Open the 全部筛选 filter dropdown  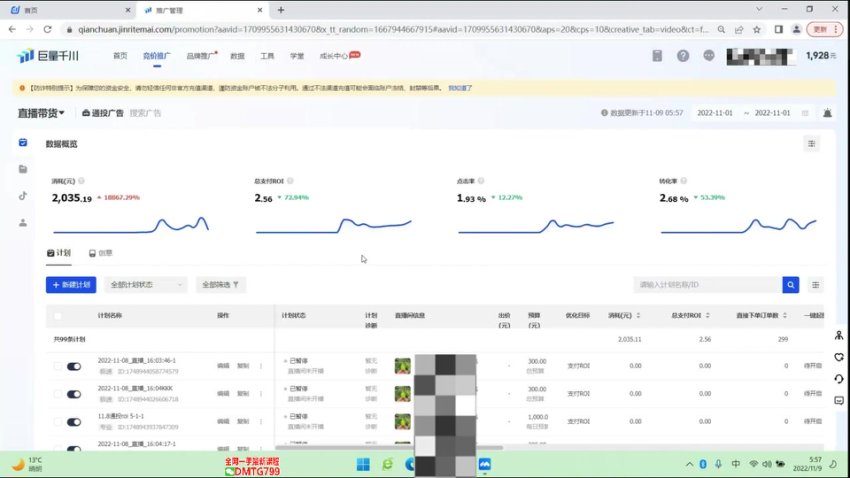tap(221, 285)
